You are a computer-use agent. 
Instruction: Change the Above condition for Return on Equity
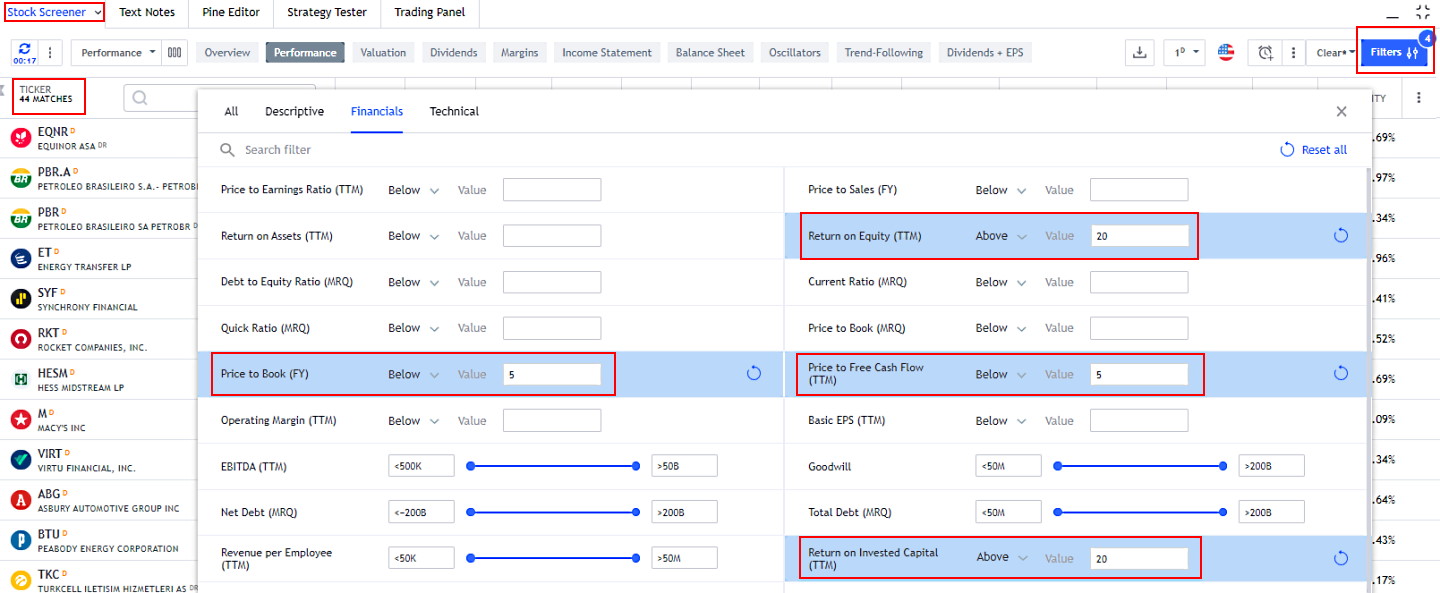coord(1001,236)
